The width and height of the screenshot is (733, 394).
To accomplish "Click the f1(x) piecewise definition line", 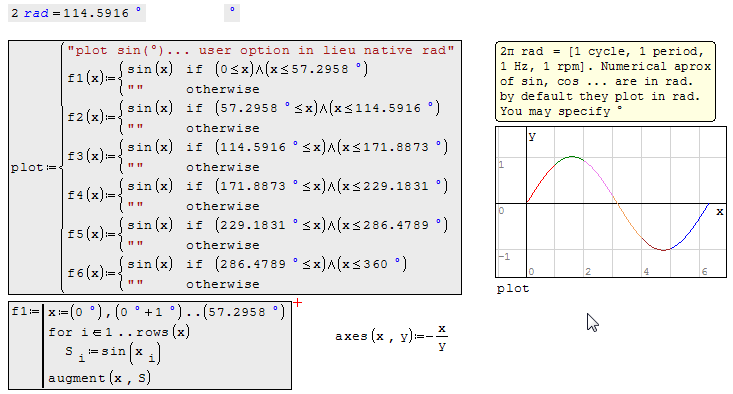I will 217,79.
